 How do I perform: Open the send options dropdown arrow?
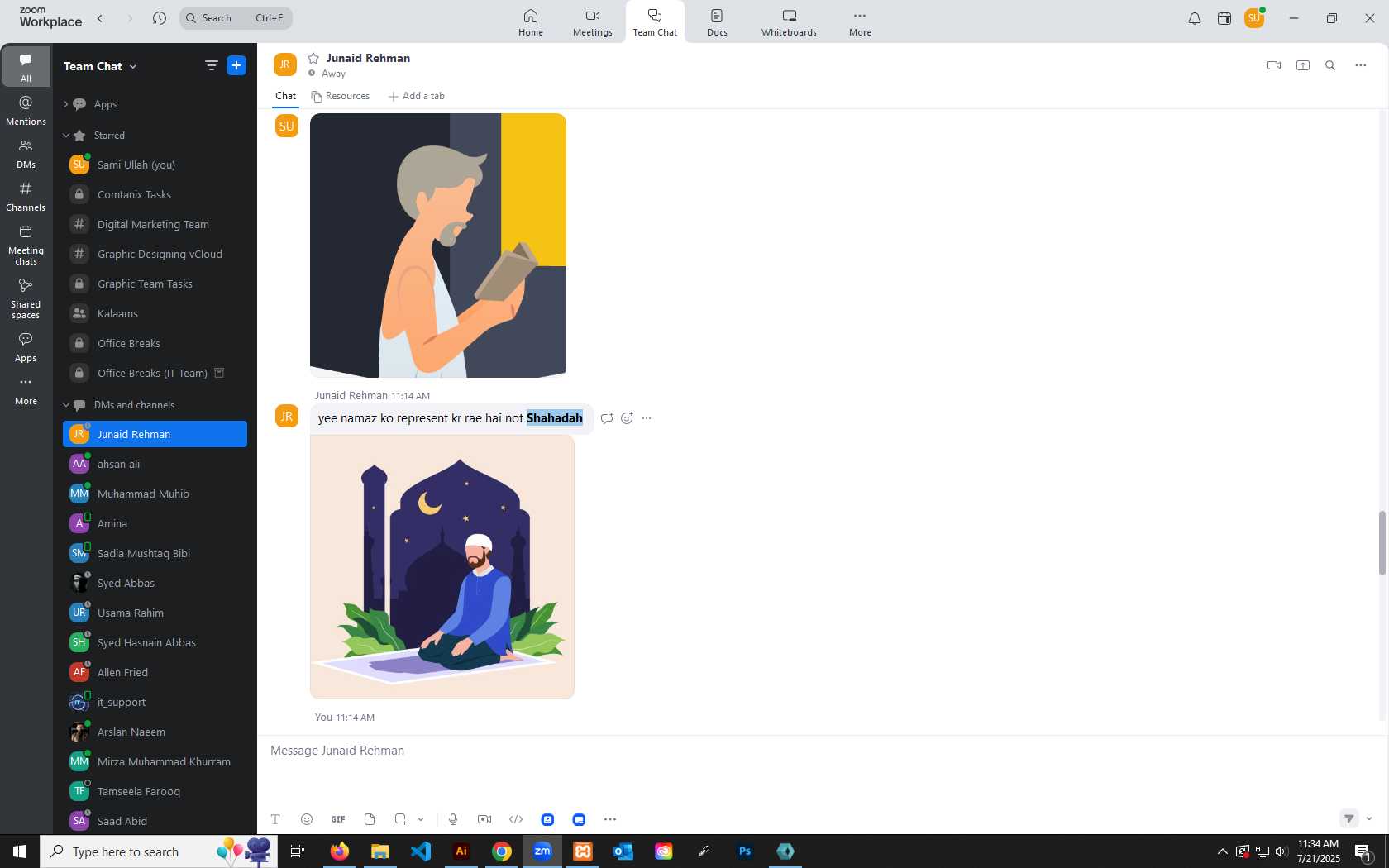pyautogui.click(x=1368, y=818)
